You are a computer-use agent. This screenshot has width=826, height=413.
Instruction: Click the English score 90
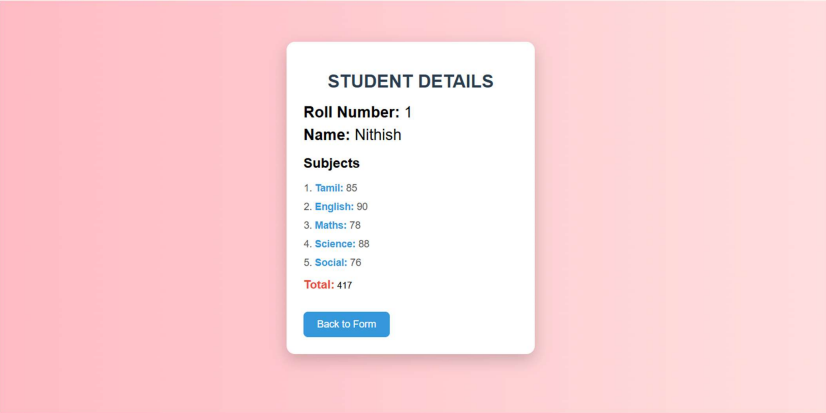[x=362, y=207]
